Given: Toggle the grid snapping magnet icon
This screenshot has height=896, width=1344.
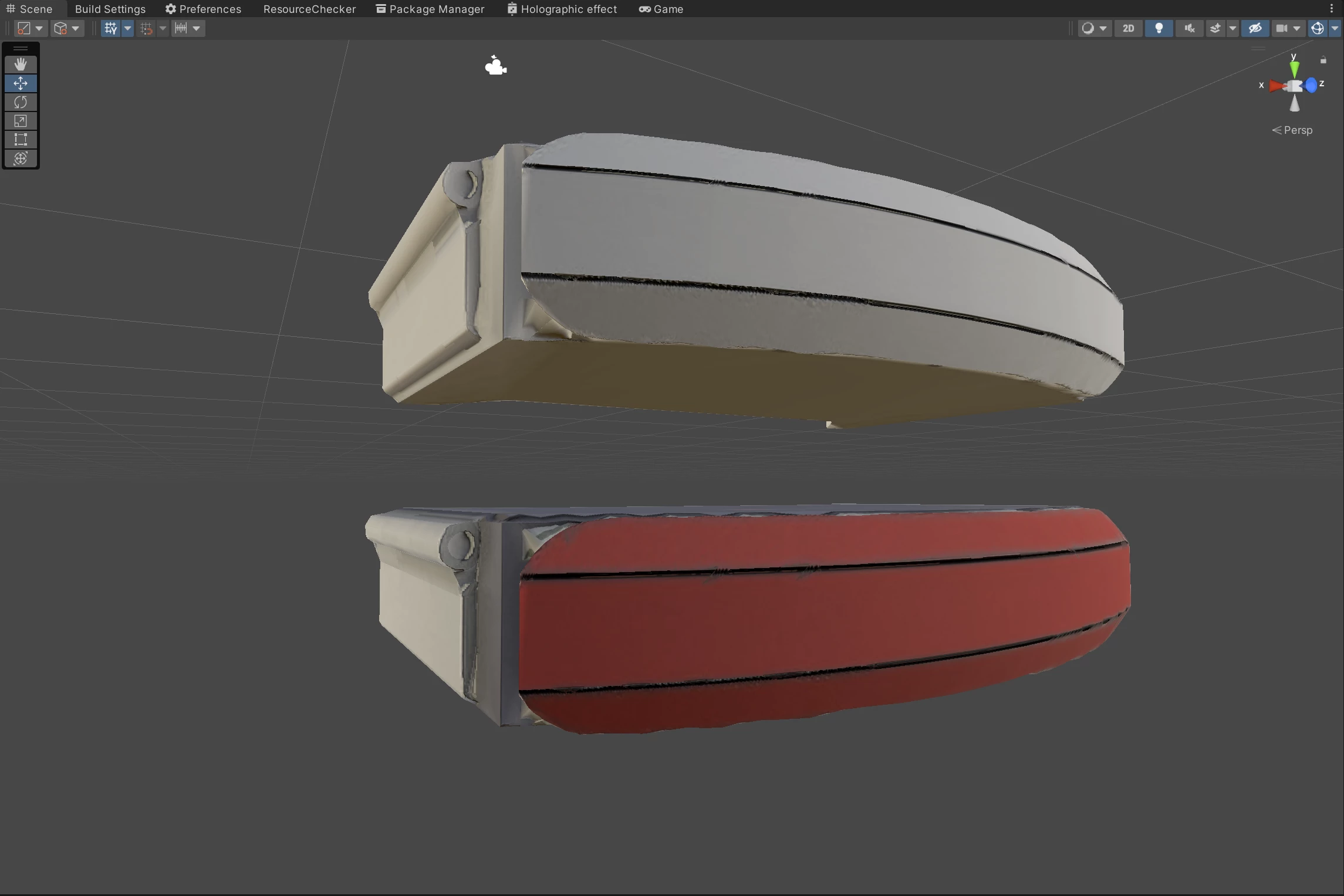Looking at the screenshot, I should tap(146, 28).
